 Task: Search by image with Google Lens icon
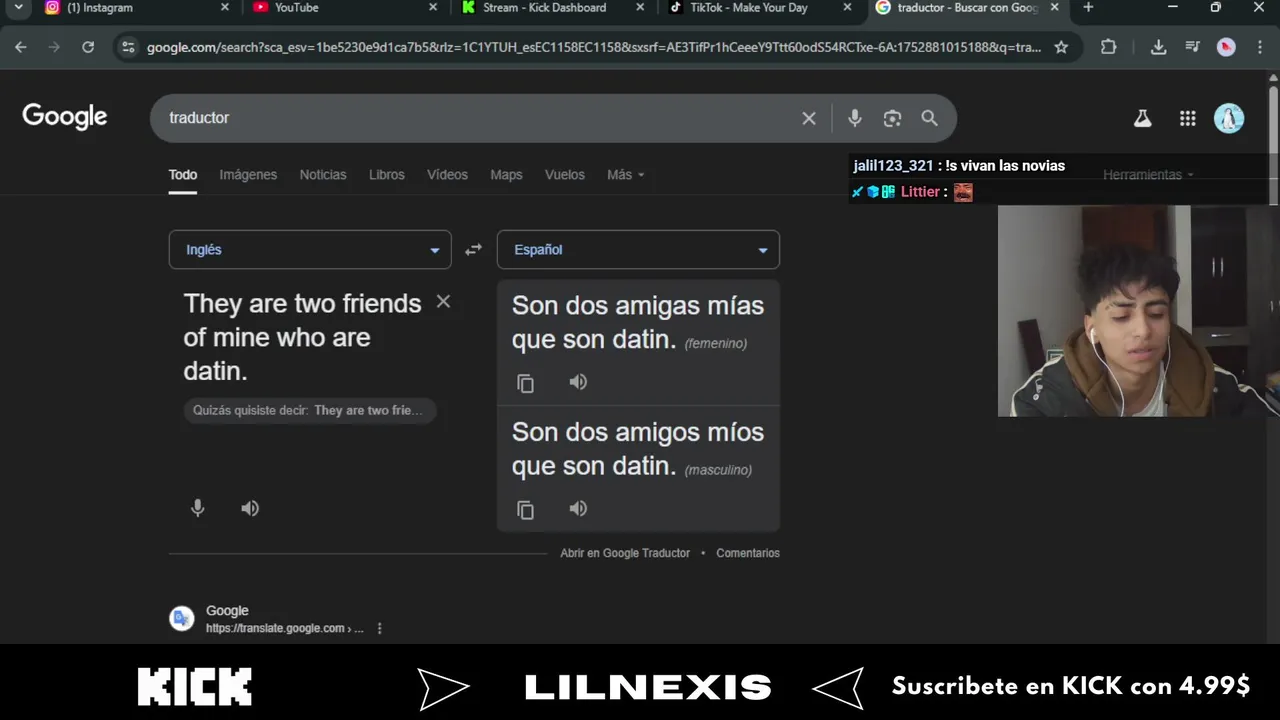892,118
